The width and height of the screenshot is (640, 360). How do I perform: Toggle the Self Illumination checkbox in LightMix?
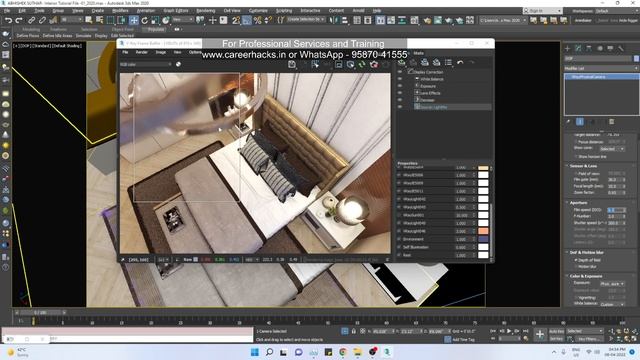click(399, 247)
